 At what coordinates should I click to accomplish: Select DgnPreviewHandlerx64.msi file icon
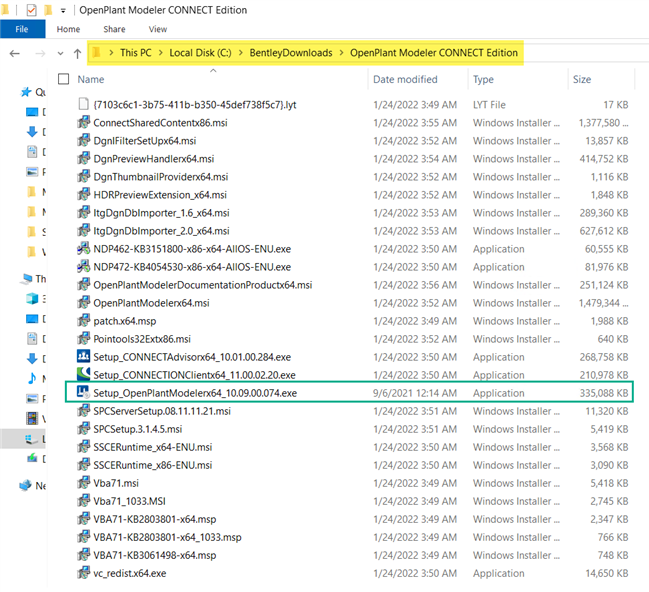tap(84, 158)
